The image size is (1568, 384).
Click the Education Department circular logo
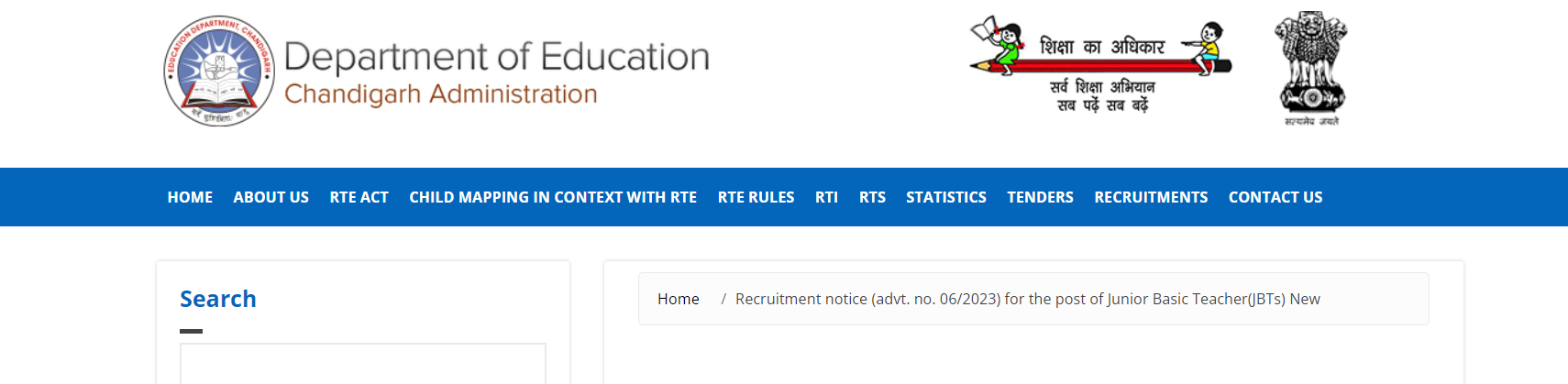[x=219, y=71]
